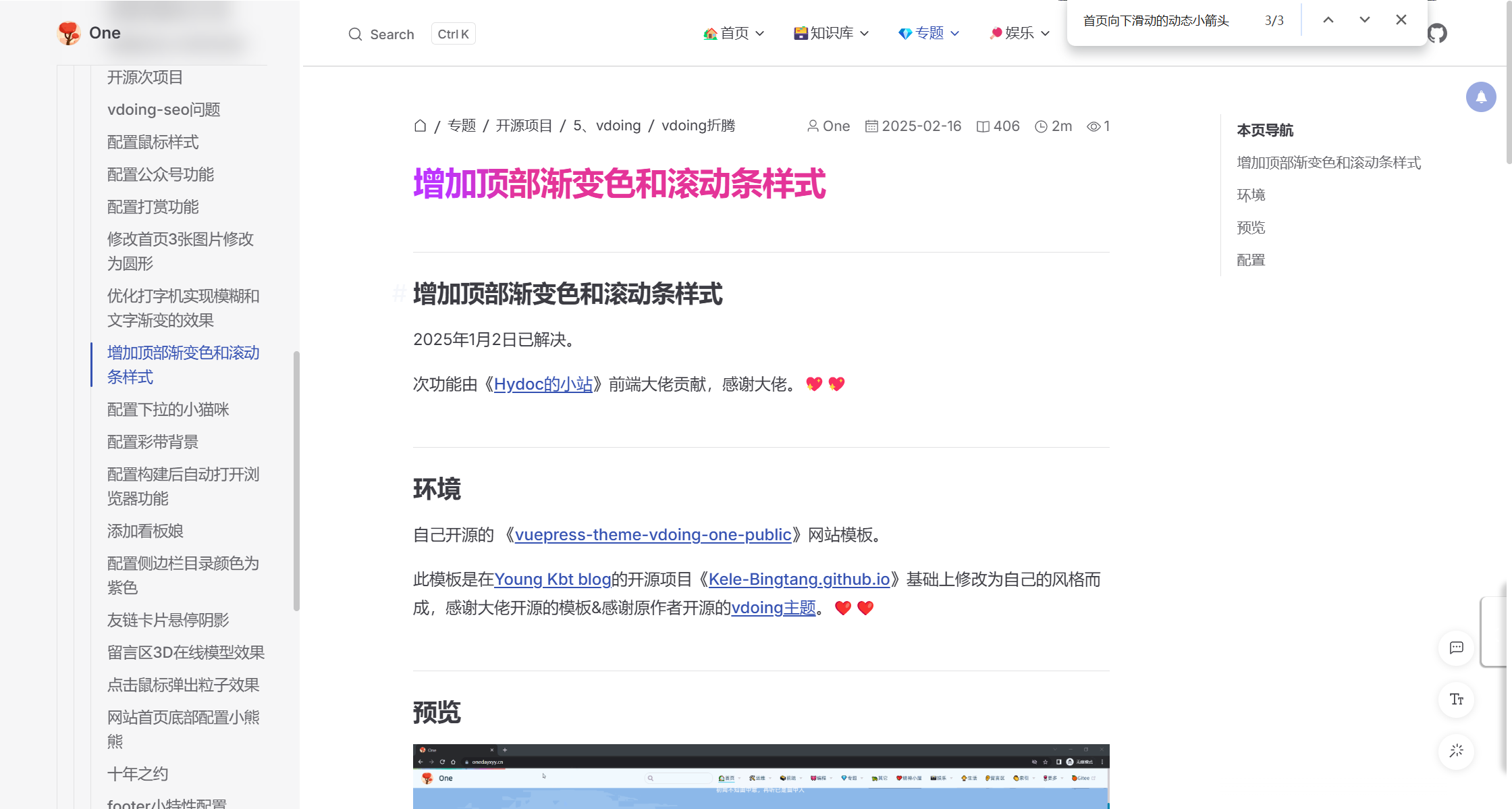Open sidebar item 配置侧边栏目录颜色为紫色

[x=183, y=575]
